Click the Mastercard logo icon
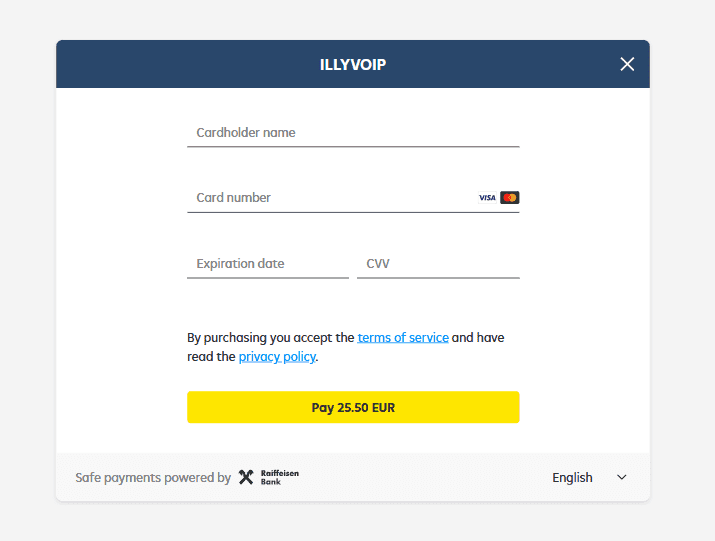The height and width of the screenshot is (541, 715). pos(510,198)
